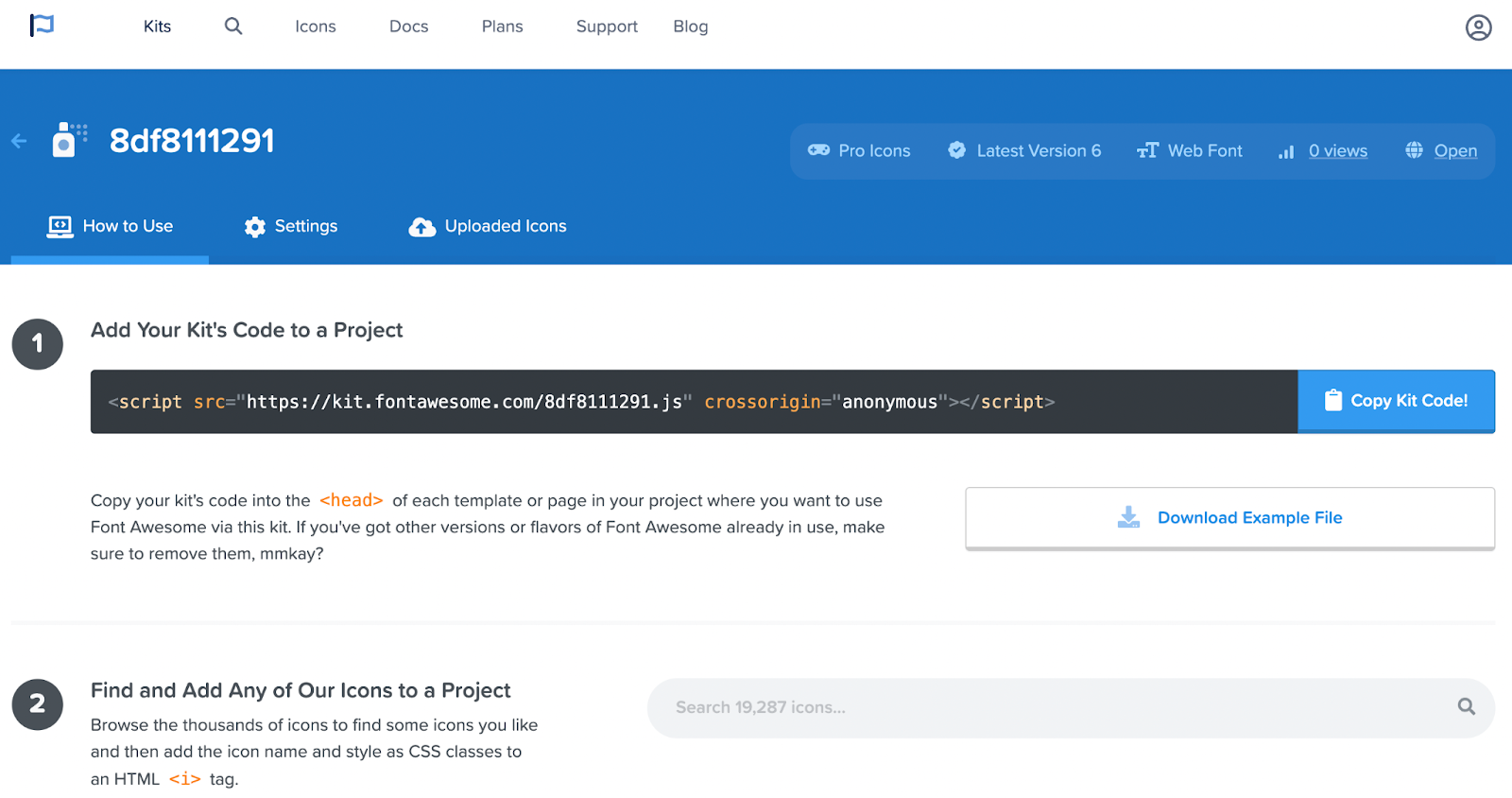Click 'Add Your Kit's Code to a Project' heading
This screenshot has height=798, width=1512.
tap(247, 330)
